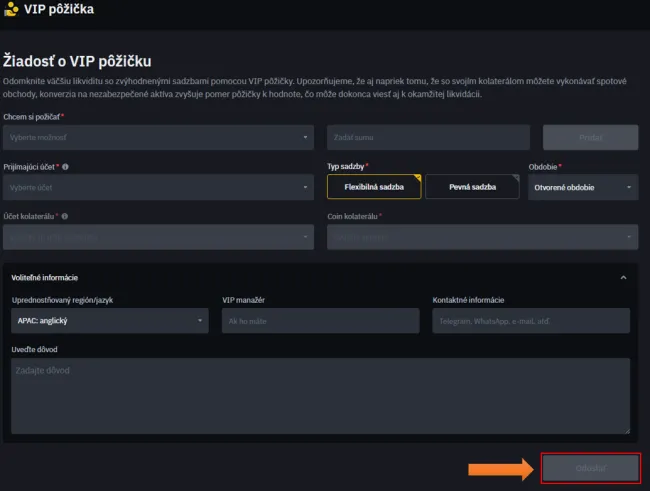Expand the Coin kolaterálu dropdown

[x=482, y=237]
